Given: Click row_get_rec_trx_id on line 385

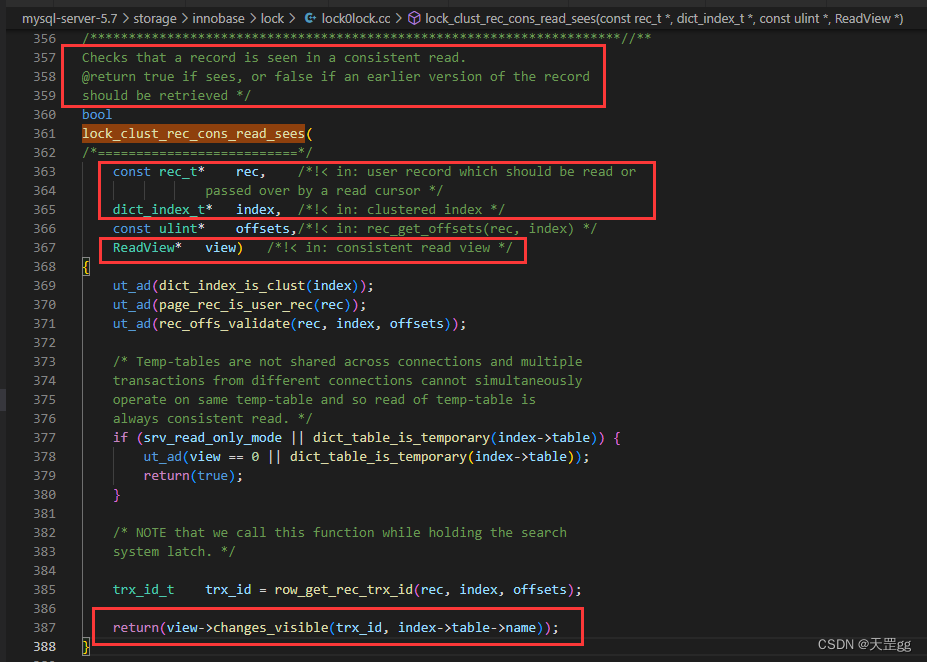Looking at the screenshot, I should 343,589.
